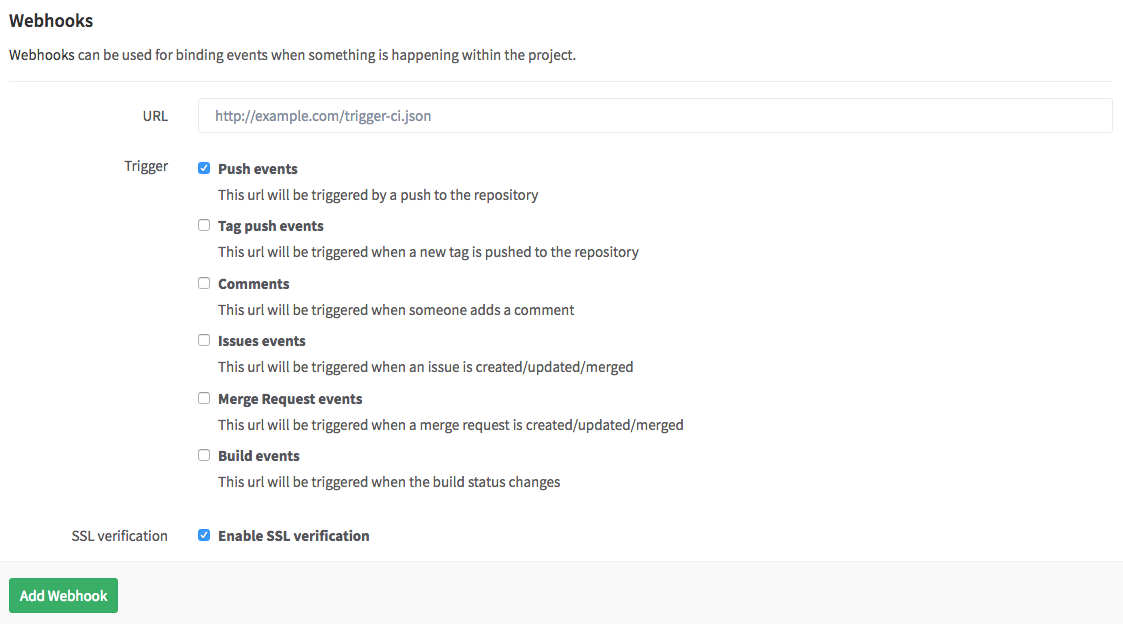Screen dimensions: 1123x624
Task: Click the 'SSL verification' row label
Action: point(120,536)
